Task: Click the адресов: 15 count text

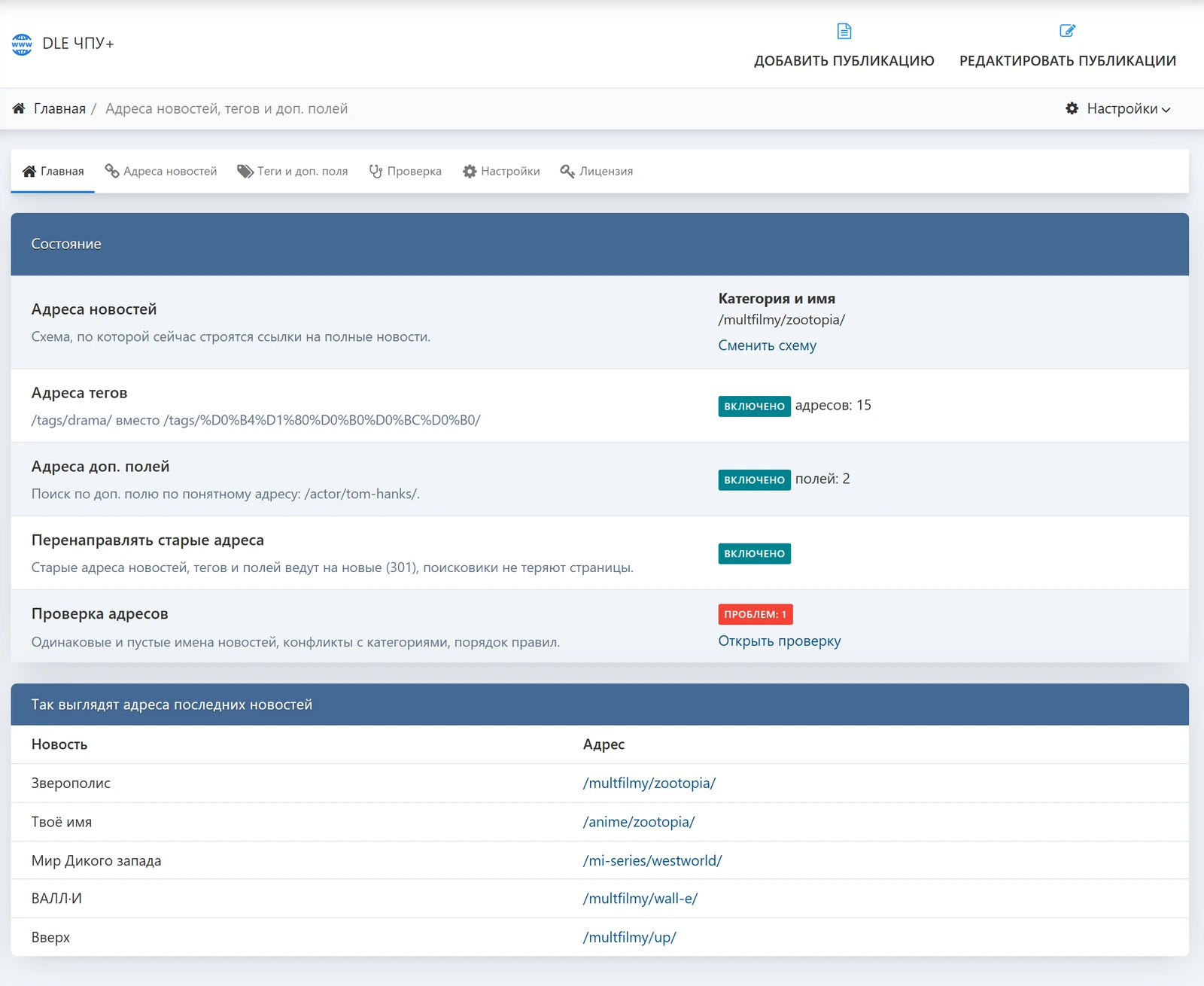Action: click(x=833, y=405)
